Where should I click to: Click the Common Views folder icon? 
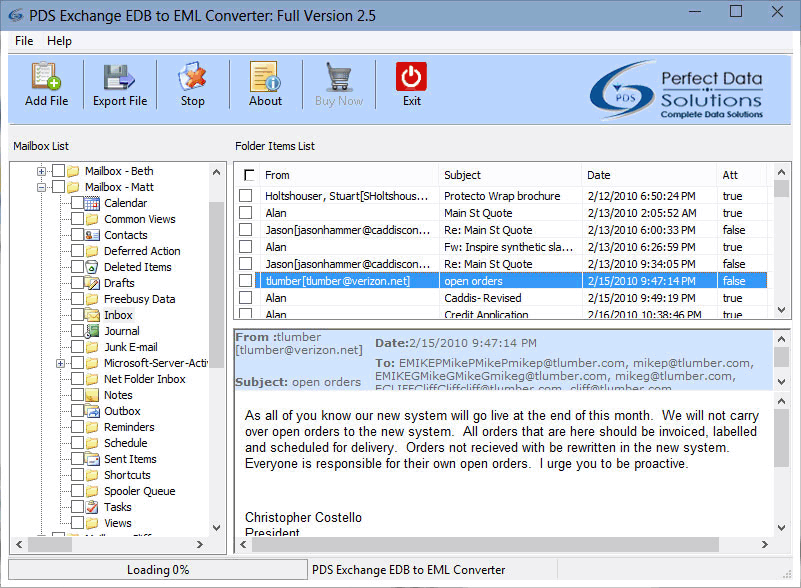92,219
